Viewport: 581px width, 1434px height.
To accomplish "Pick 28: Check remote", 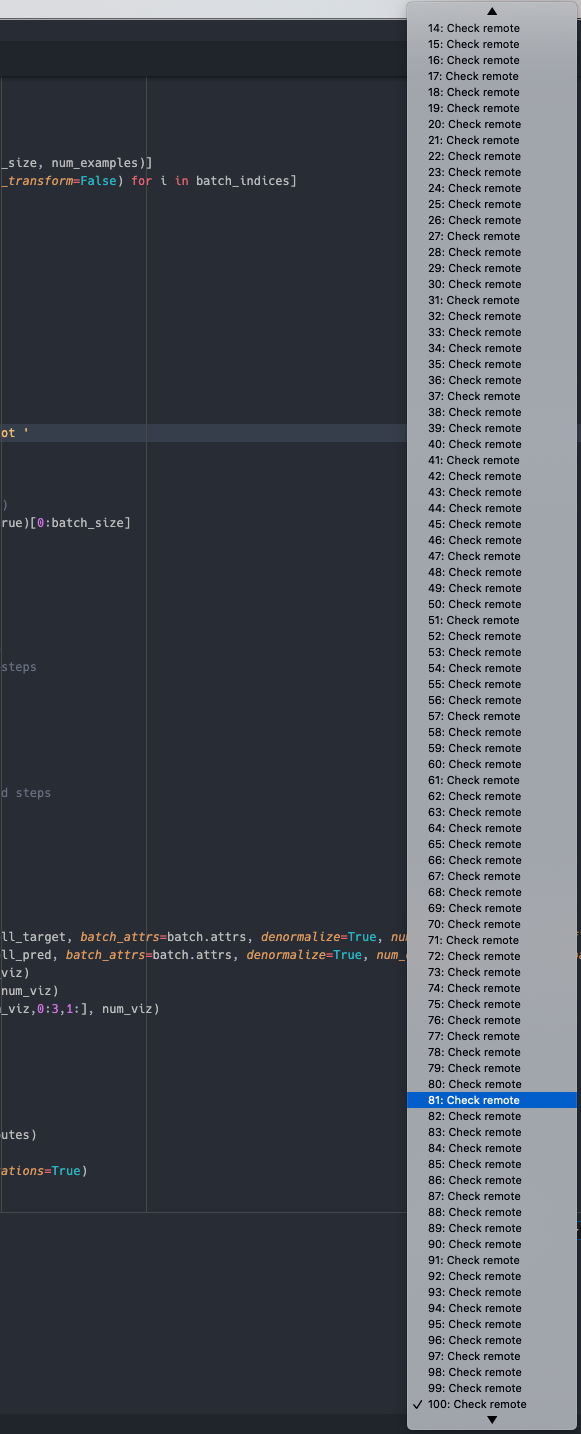I will 492,252.
